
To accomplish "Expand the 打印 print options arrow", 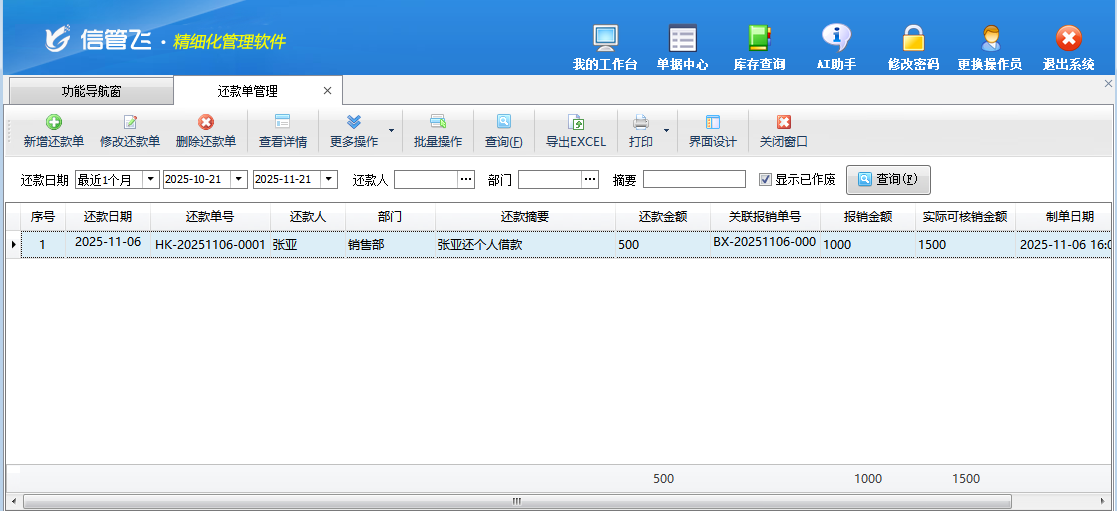I will pyautogui.click(x=666, y=131).
